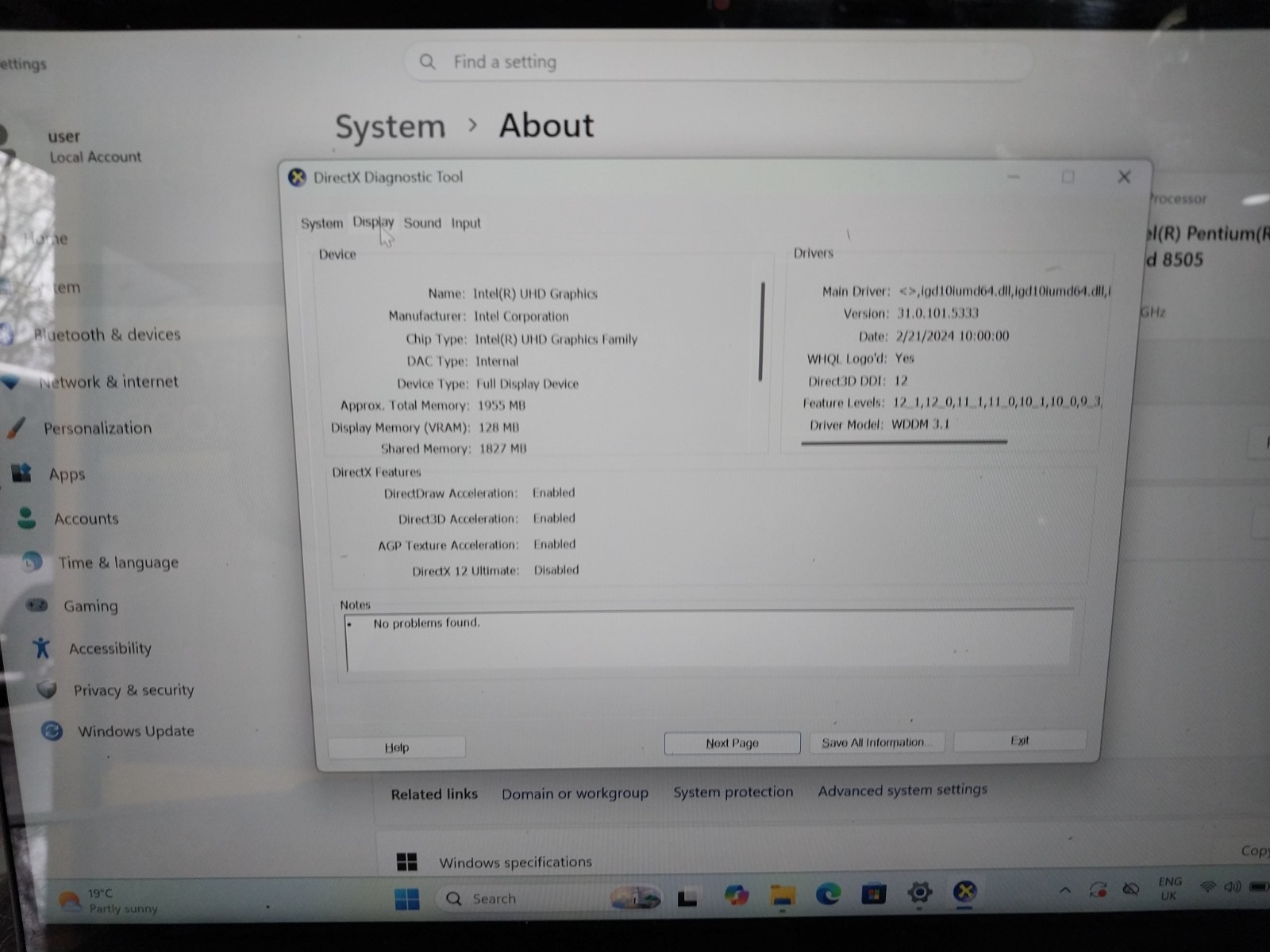The width and height of the screenshot is (1270, 952).
Task: Open File Explorer from the taskbar
Action: coord(783,895)
